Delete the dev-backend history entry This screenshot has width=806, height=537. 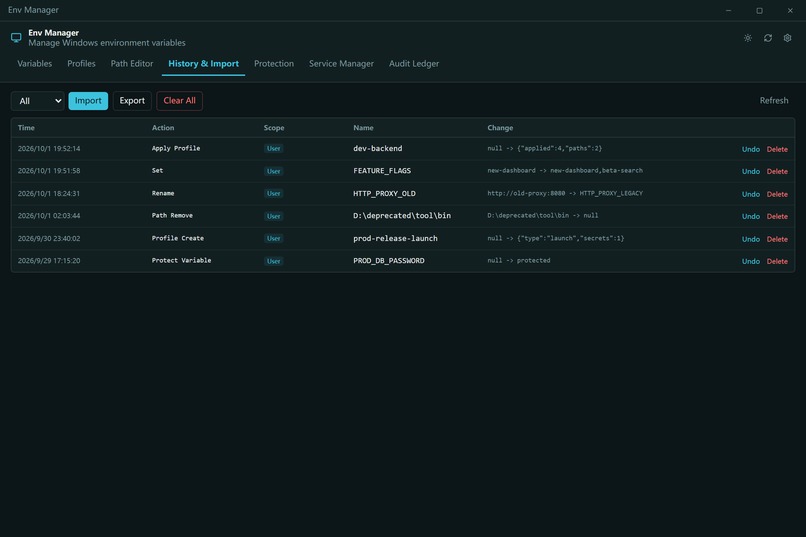pyautogui.click(x=777, y=149)
